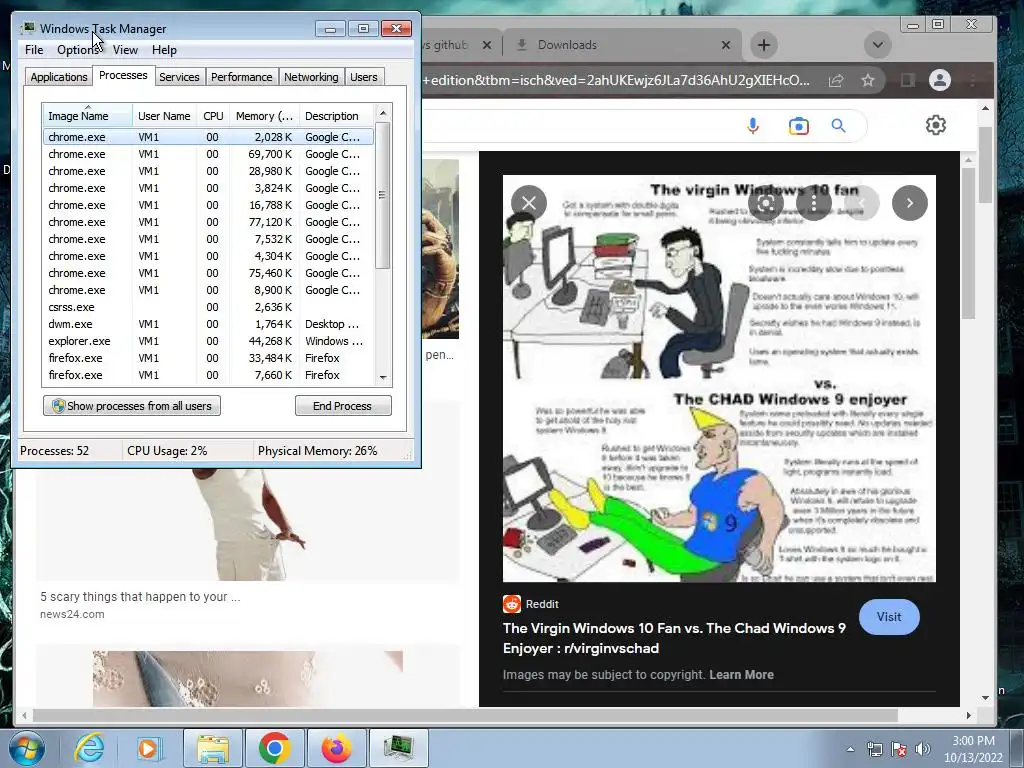Search by image with camera icon
The height and width of the screenshot is (768, 1024).
pyautogui.click(x=798, y=125)
